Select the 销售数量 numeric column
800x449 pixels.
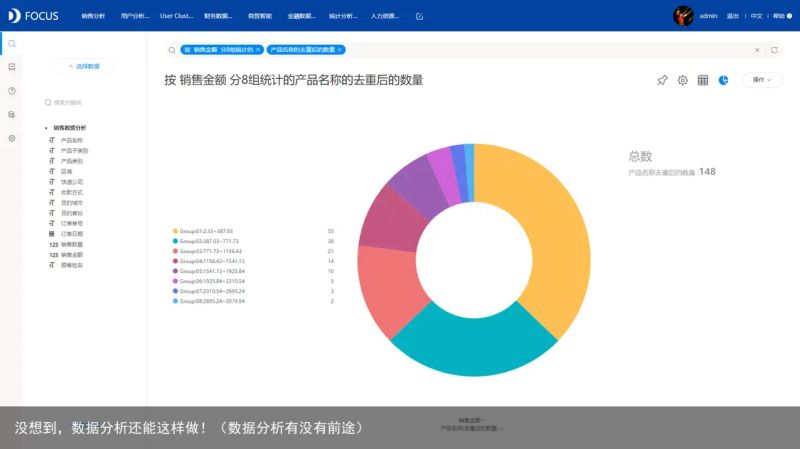click(72, 244)
